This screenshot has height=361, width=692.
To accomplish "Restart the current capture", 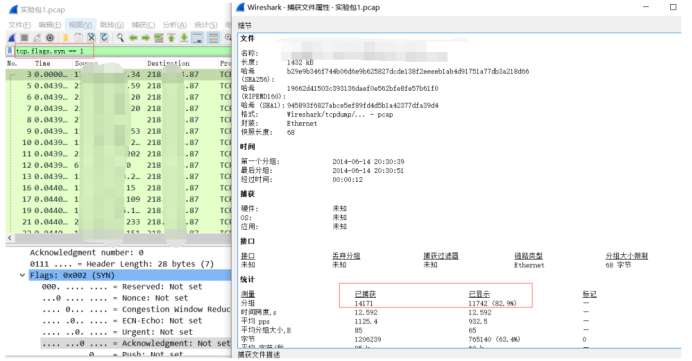I will (x=37, y=38).
